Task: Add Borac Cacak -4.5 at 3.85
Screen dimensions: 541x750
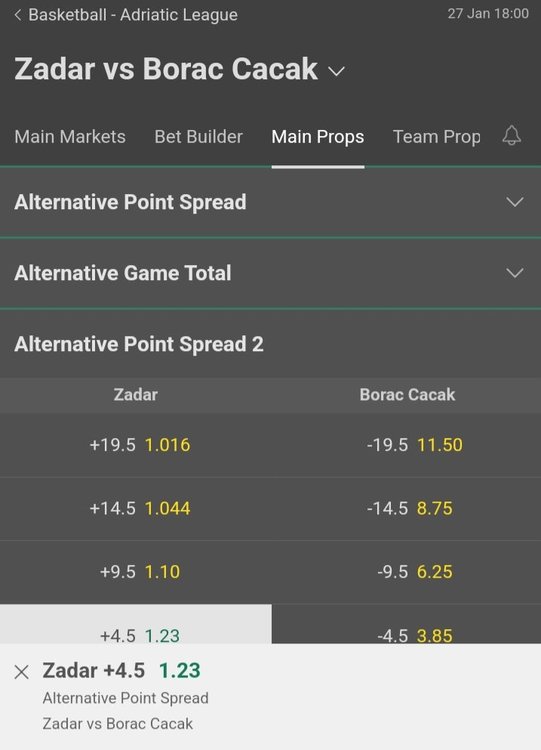Action: click(x=407, y=624)
